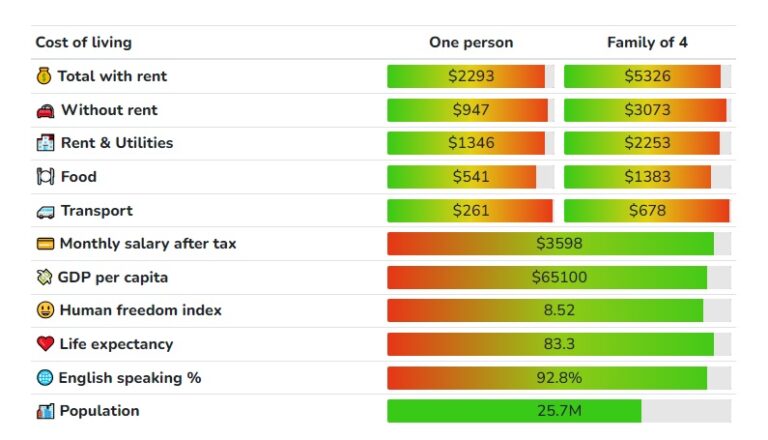Screen dimensions: 768x440
Task: Select the One person column header
Action: tap(471, 42)
